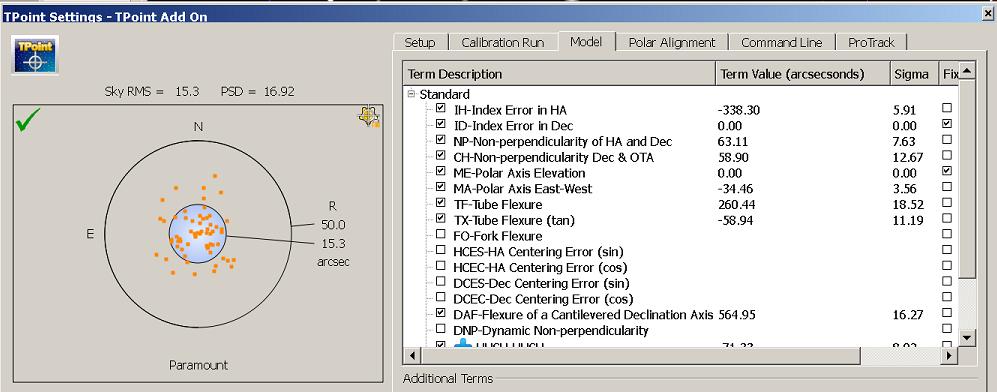The image size is (997, 392).
Task: Disable CH-Non-perpendicularity Dec & OTA term
Action: pyautogui.click(x=441, y=156)
